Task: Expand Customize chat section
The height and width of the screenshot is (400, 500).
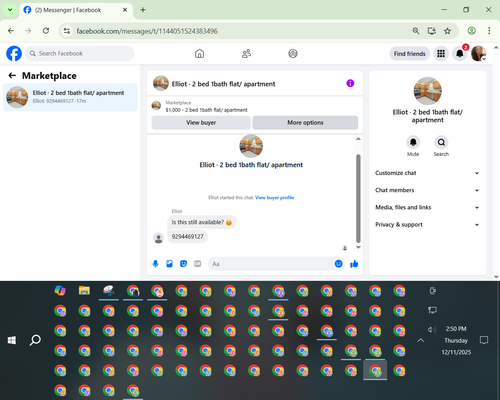Action: pyautogui.click(x=427, y=173)
